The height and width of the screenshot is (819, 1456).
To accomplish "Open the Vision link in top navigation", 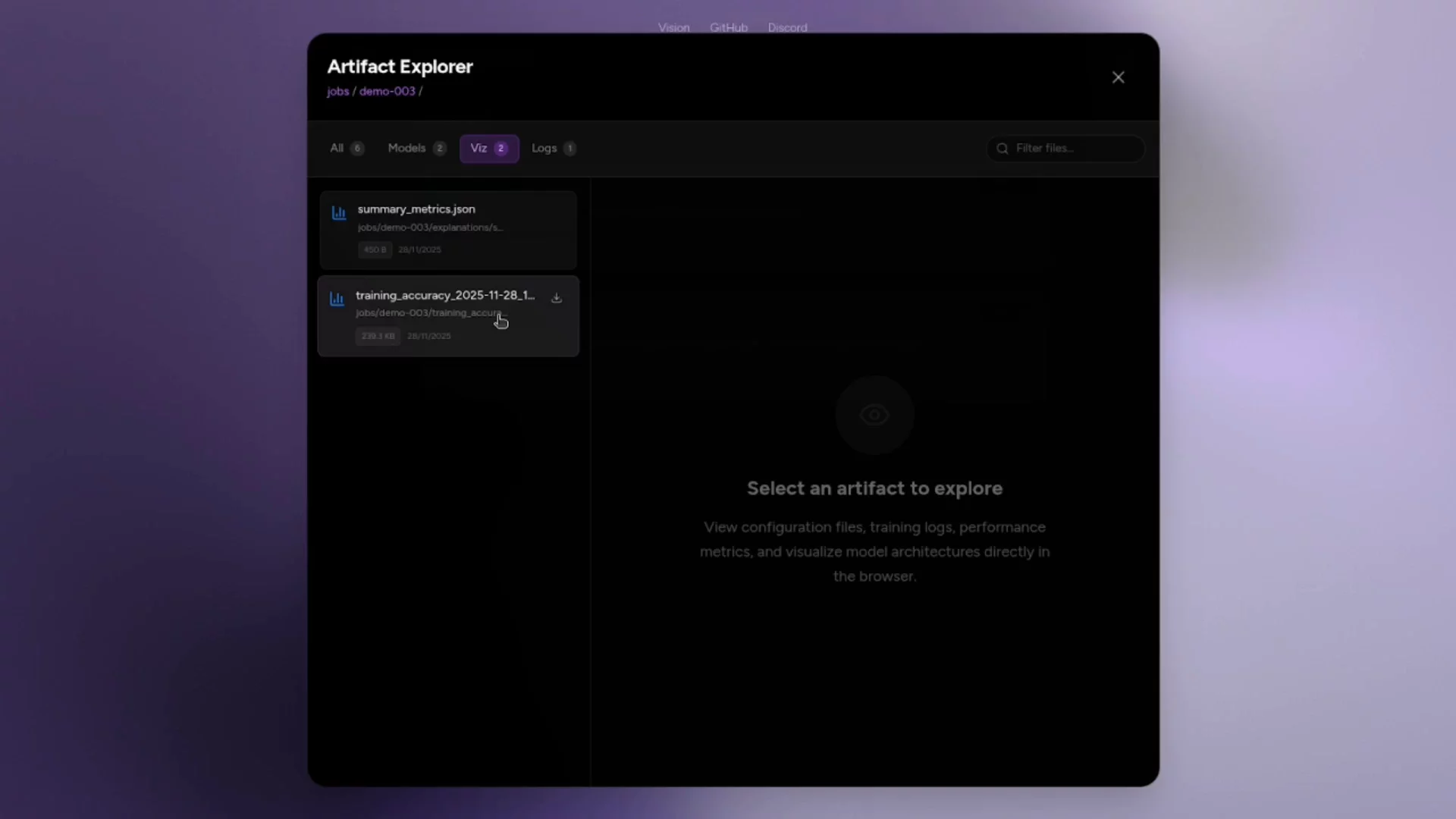I will pyautogui.click(x=674, y=27).
